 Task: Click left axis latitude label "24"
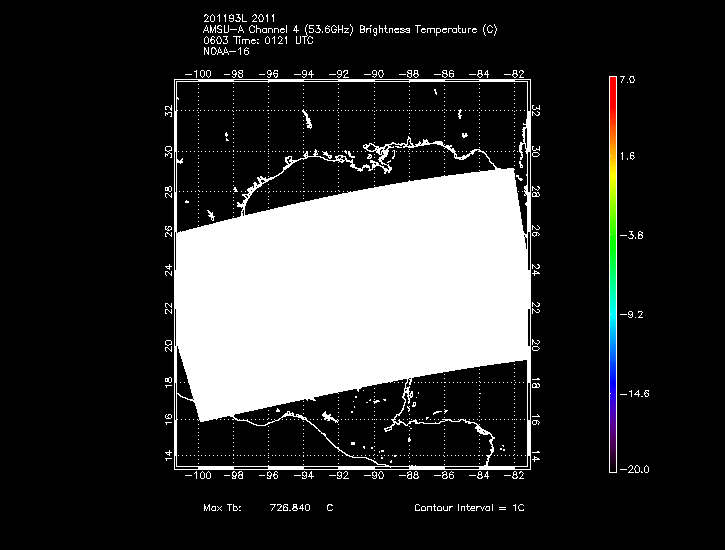pos(168,270)
